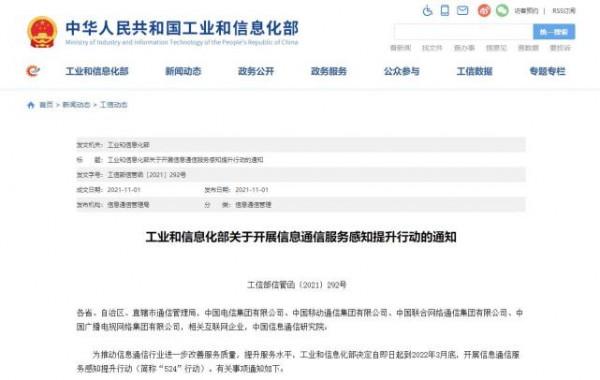Click 新闻动态 in the breadcrumb
The image size is (600, 380).
click(76, 105)
